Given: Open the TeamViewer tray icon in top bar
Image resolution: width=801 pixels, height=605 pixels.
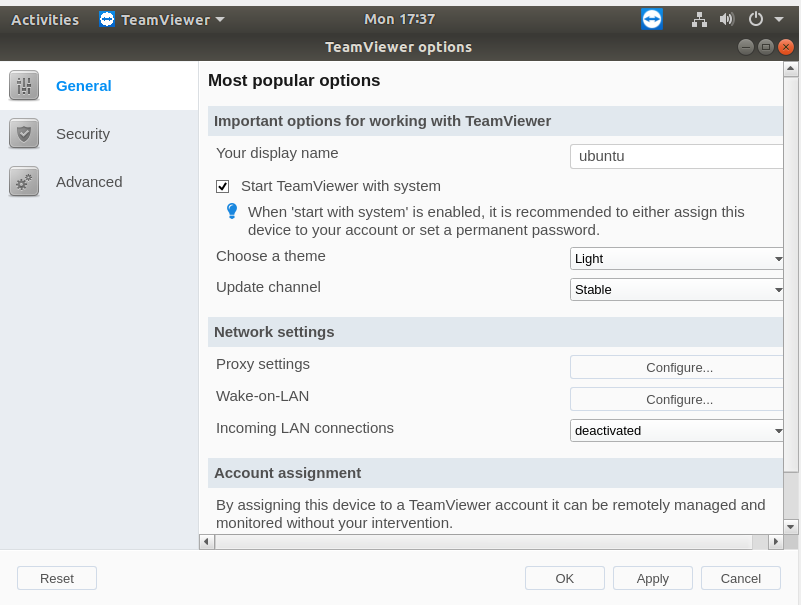Looking at the screenshot, I should click(x=652, y=19).
